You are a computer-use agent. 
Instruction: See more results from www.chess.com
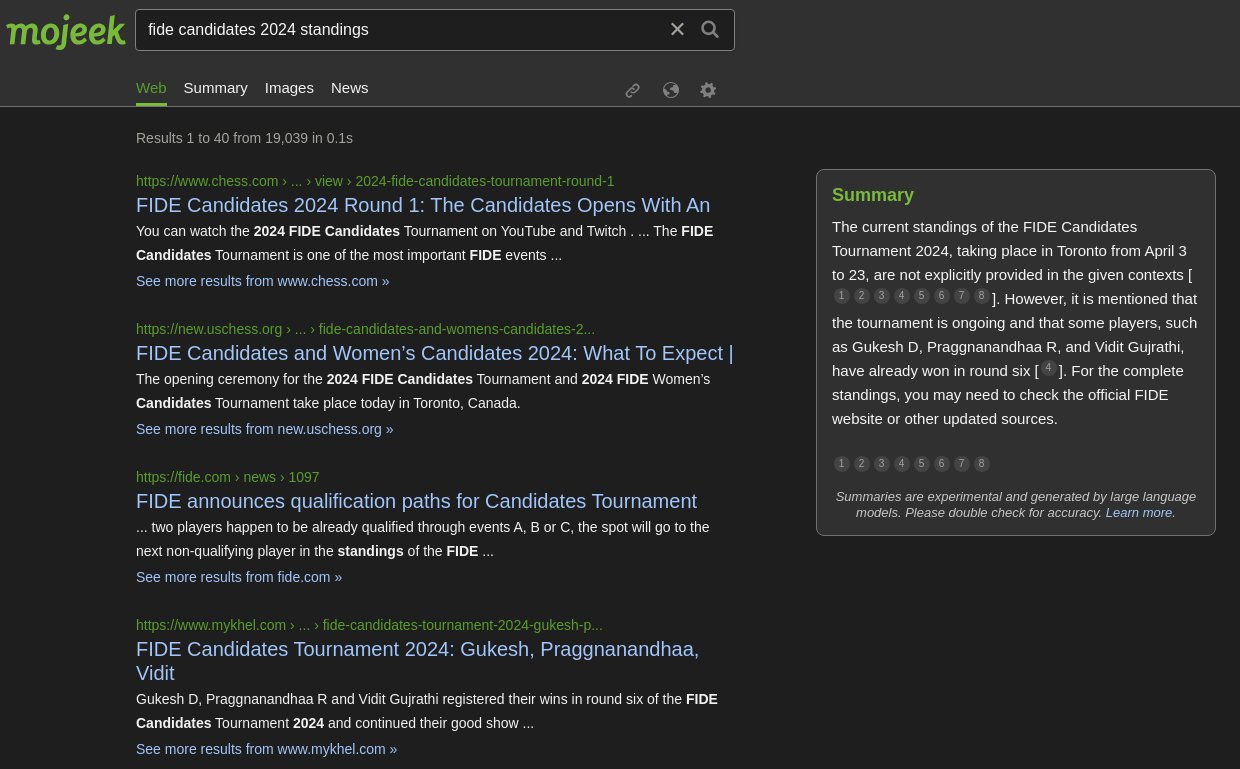(x=263, y=281)
